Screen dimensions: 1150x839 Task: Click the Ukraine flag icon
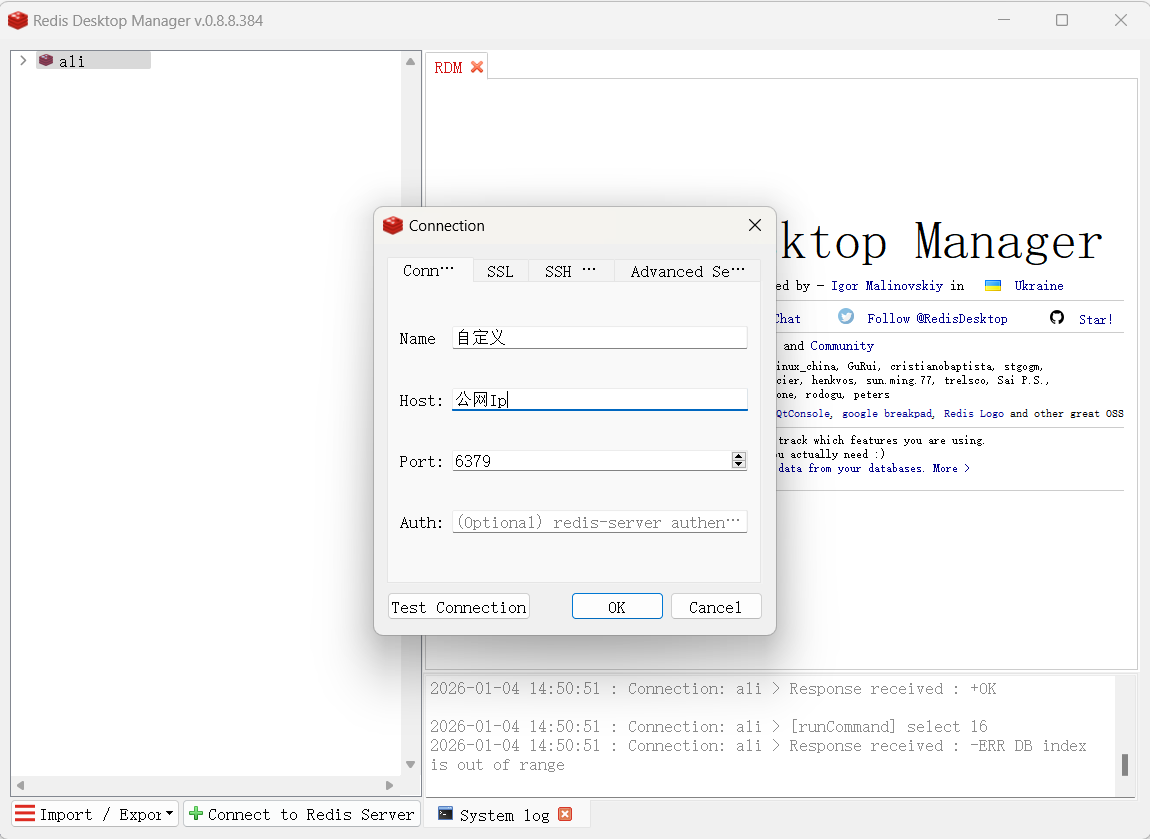(x=993, y=285)
